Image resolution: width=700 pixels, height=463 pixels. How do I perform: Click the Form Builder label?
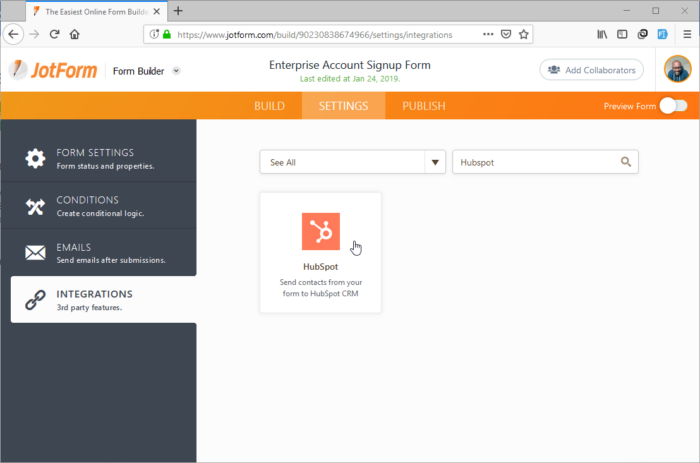pos(138,71)
